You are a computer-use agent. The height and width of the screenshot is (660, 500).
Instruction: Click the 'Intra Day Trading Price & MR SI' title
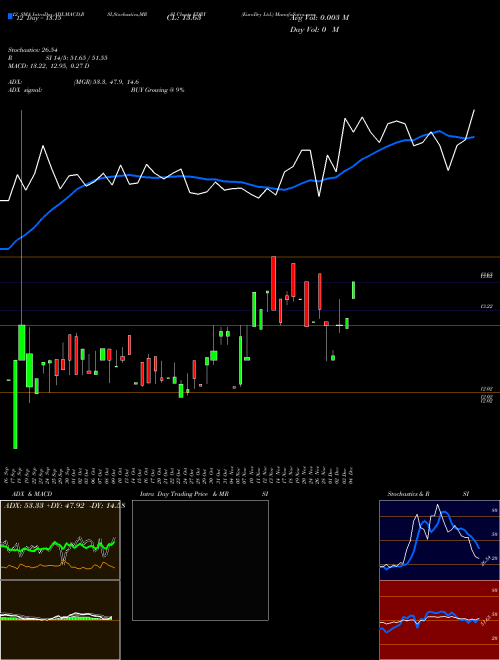click(204, 494)
